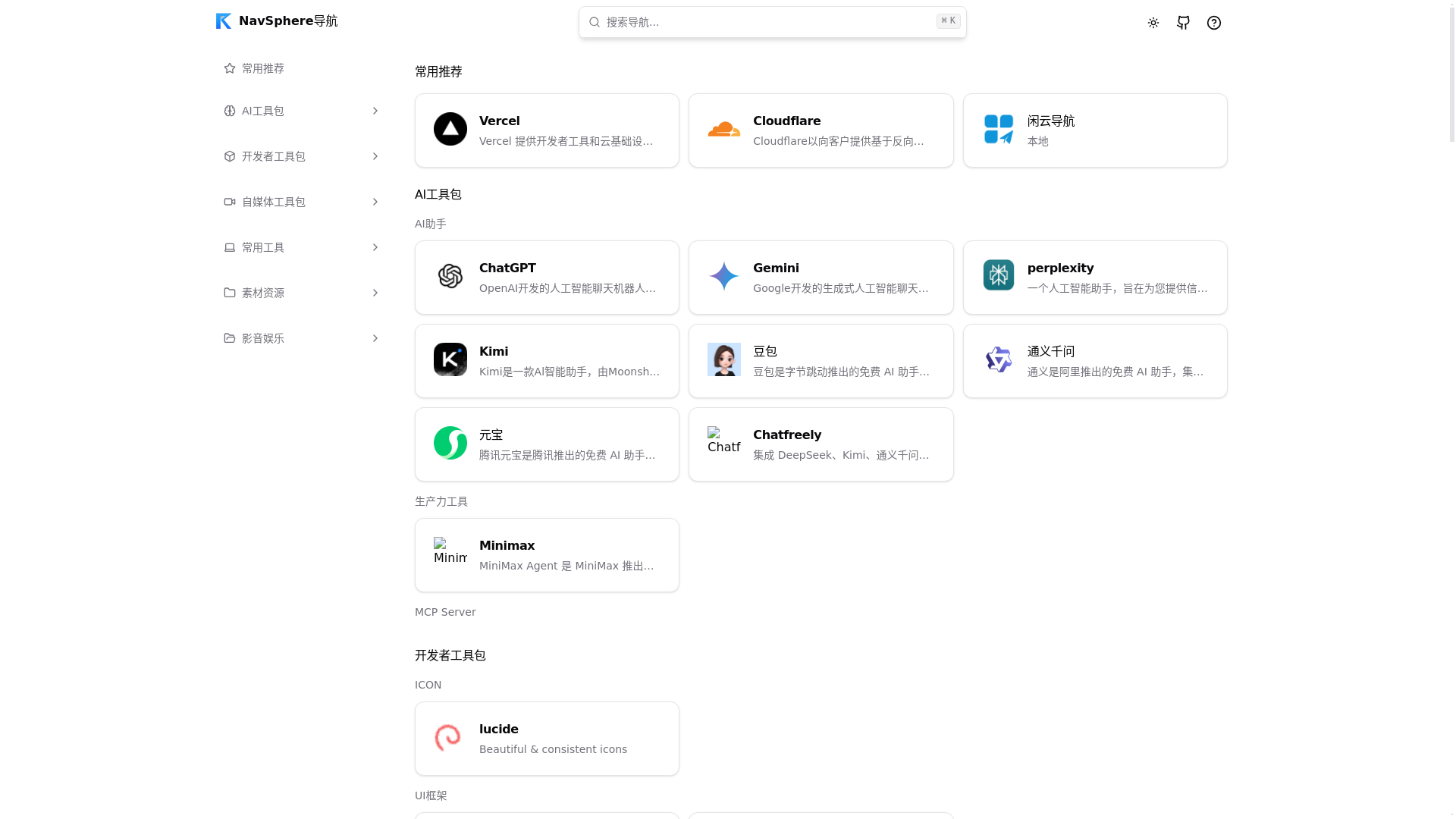The image size is (1456, 819).
Task: Select AI工具包 sidebar label
Action: pos(263,111)
